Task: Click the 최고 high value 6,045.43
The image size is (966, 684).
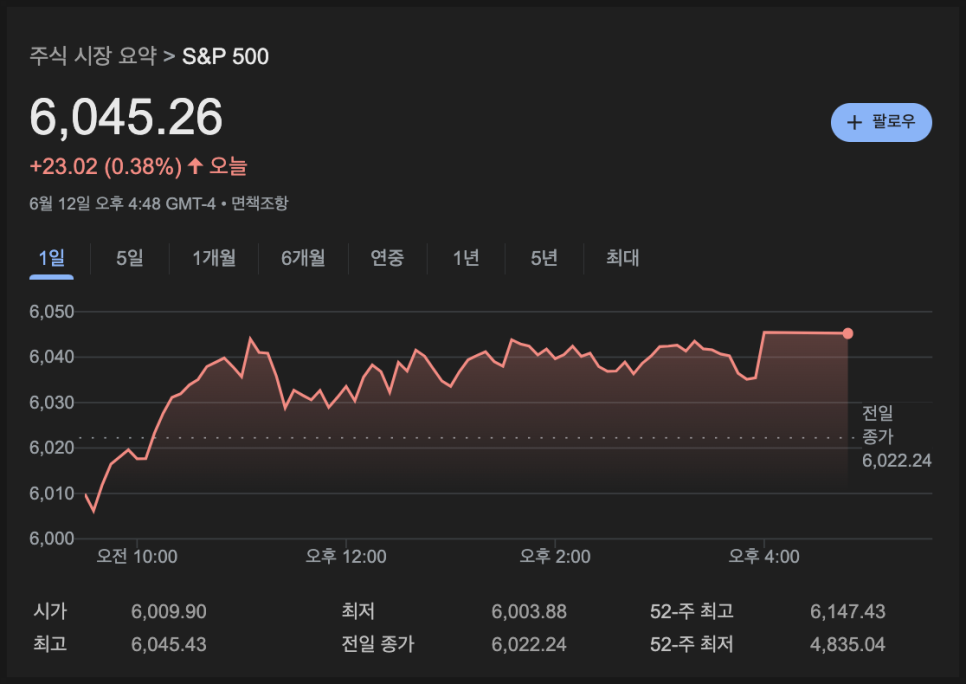Action: pyautogui.click(x=169, y=645)
